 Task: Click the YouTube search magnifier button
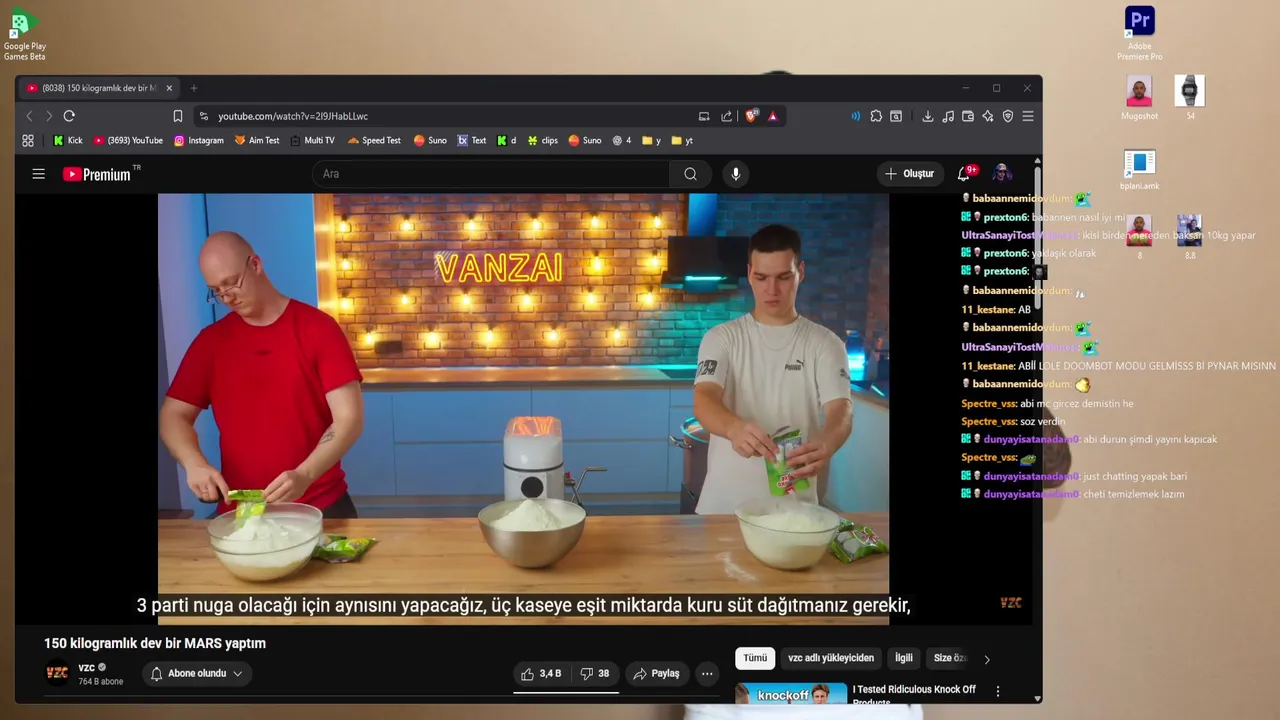click(x=690, y=174)
